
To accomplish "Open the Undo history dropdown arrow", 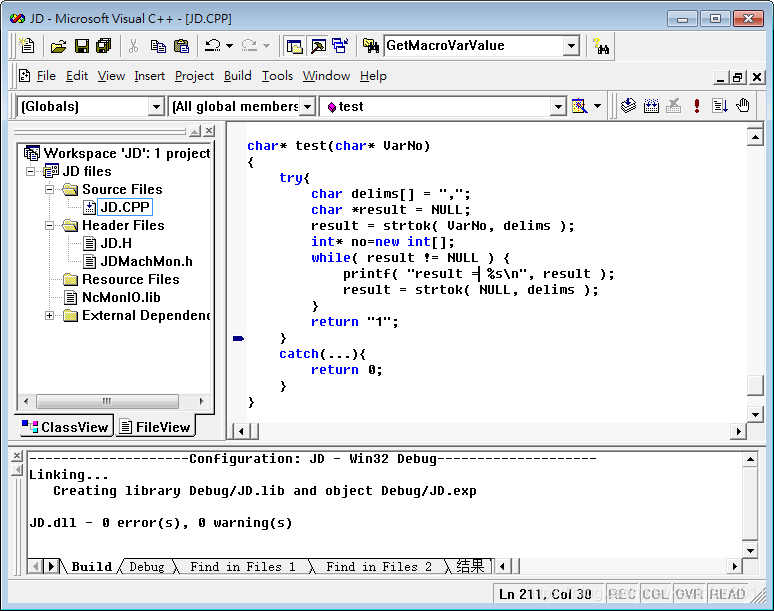I will tap(230, 46).
